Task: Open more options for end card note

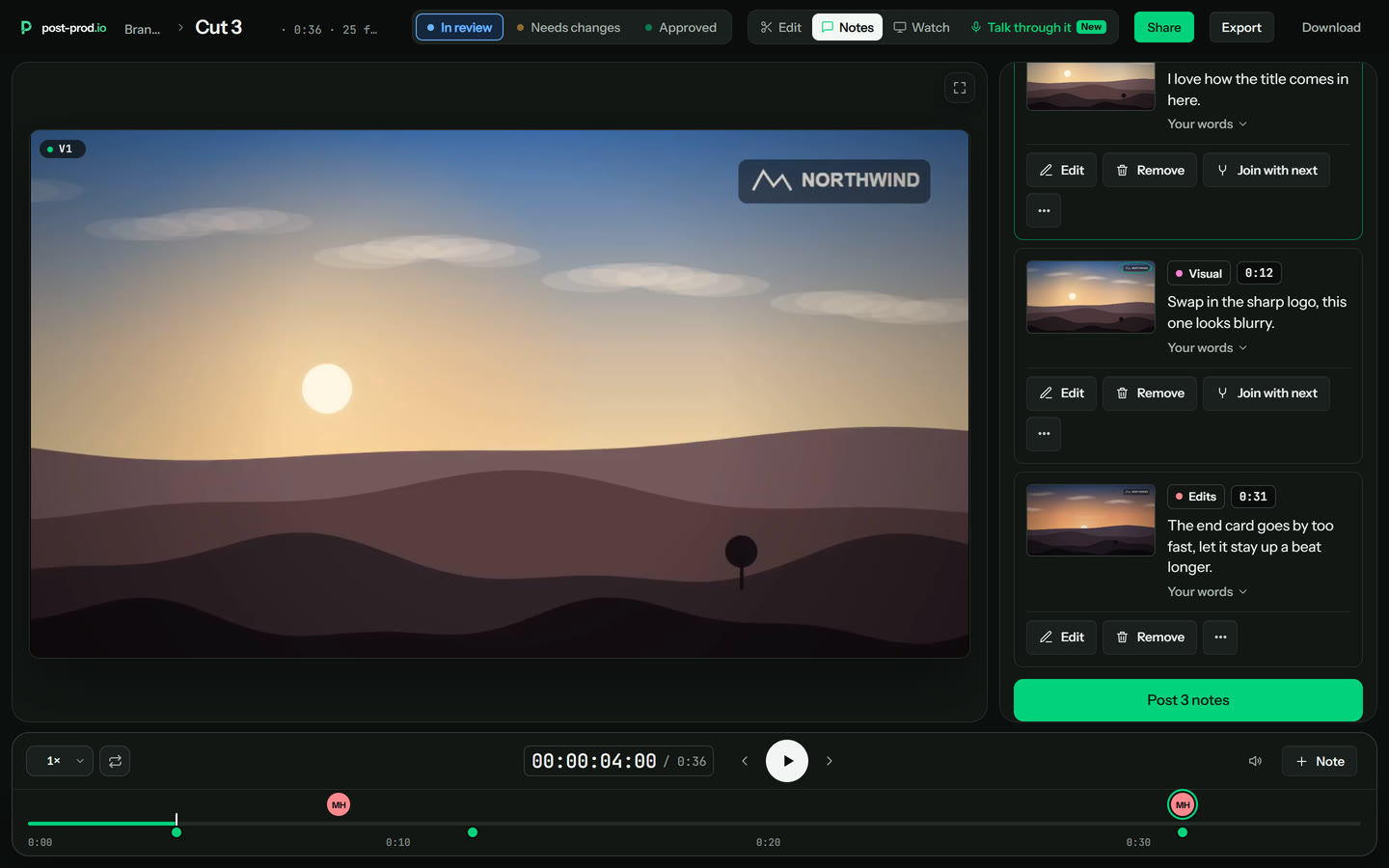Action: click(x=1220, y=637)
